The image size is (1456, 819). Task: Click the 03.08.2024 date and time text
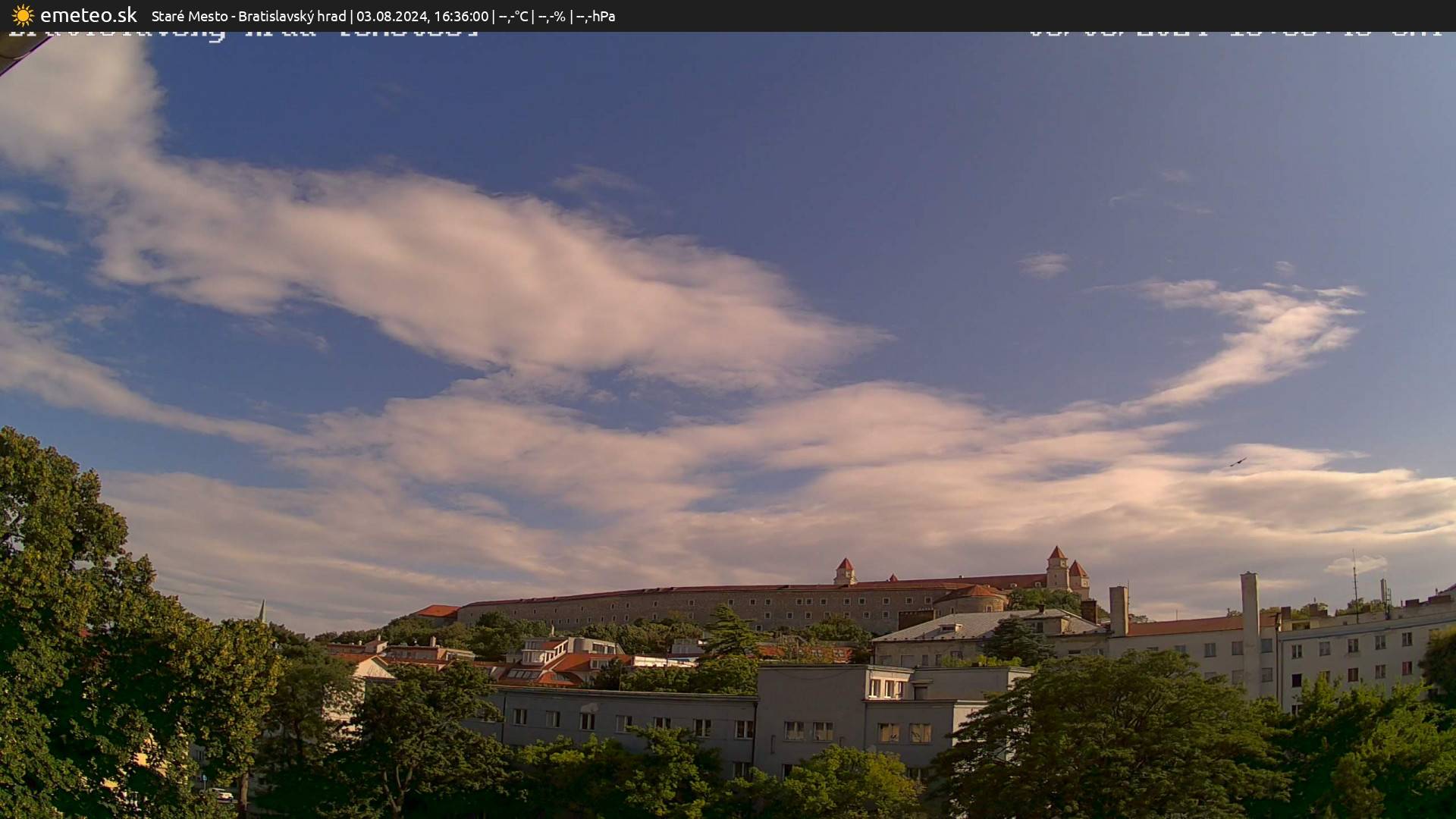[x=422, y=16]
